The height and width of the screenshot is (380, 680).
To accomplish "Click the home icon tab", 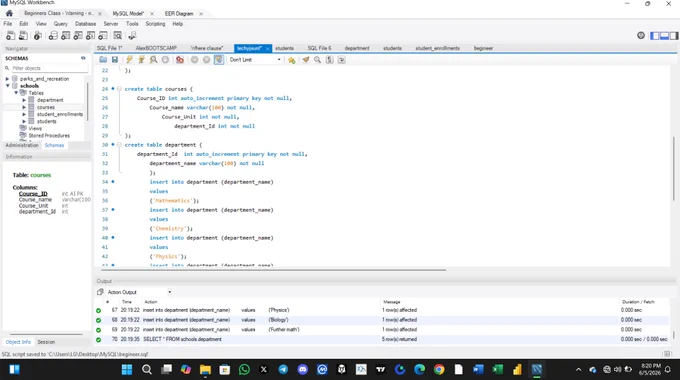I will coord(9,13).
